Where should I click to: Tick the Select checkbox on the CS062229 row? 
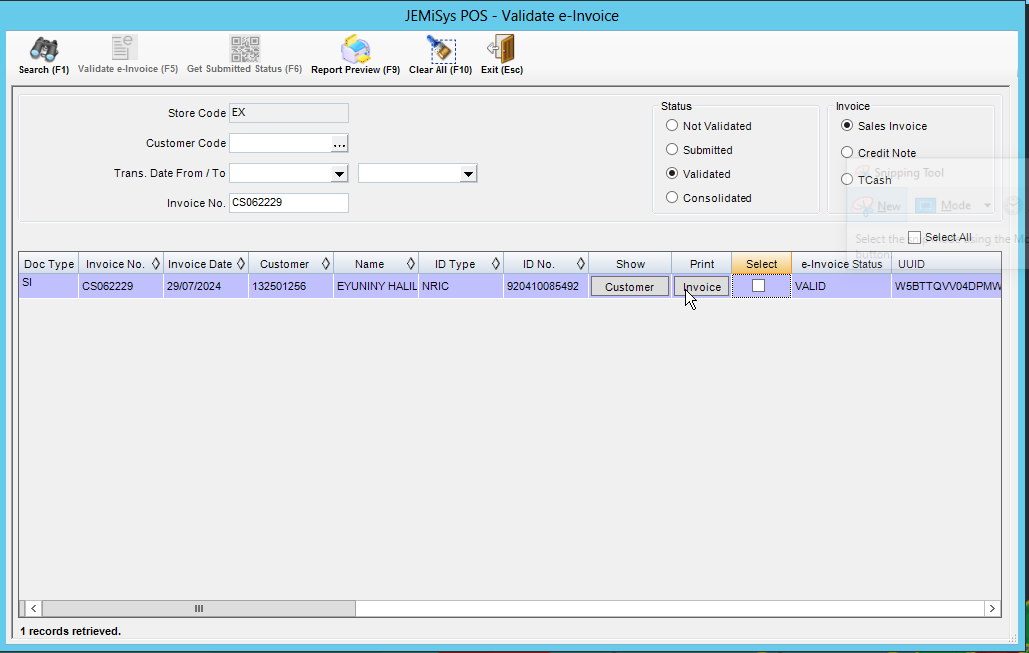(760, 286)
